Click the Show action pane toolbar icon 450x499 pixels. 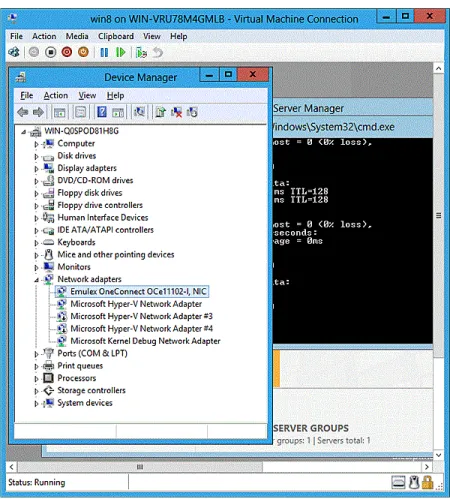click(118, 112)
